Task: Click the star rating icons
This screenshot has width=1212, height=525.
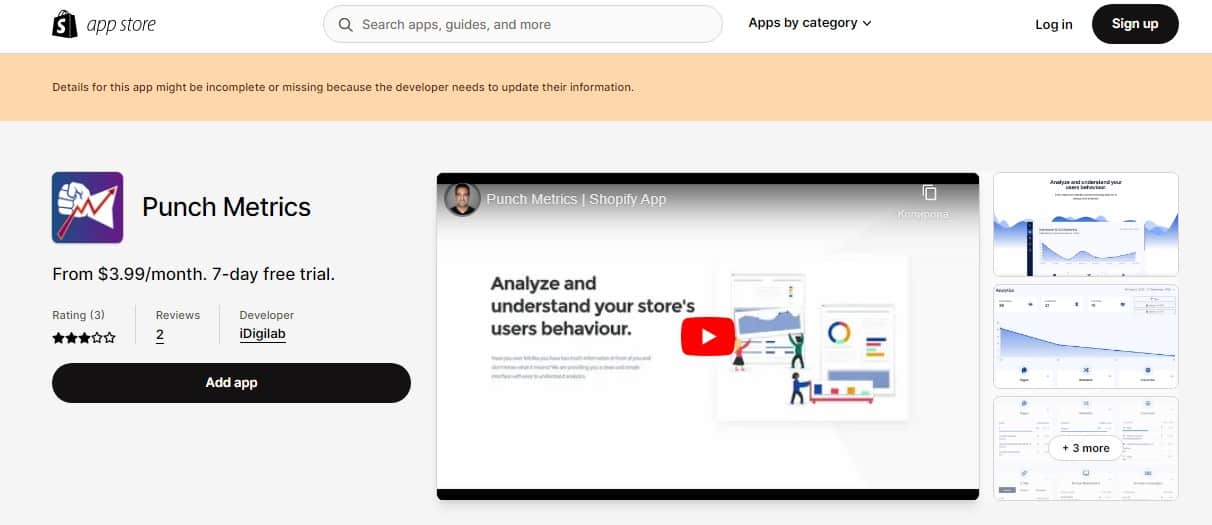Action: tap(84, 338)
